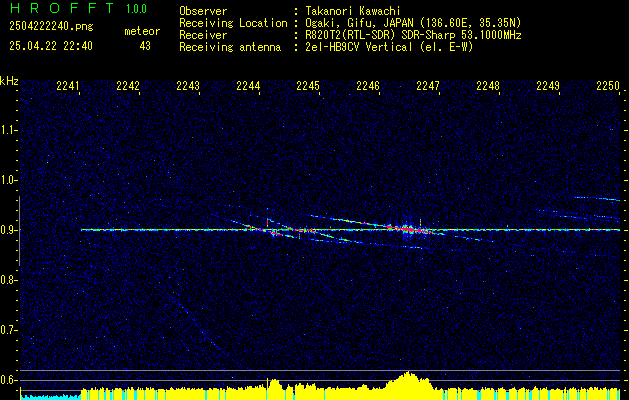The width and height of the screenshot is (629, 400).
Task: Click the version number 1.0.0
Action: [136, 9]
